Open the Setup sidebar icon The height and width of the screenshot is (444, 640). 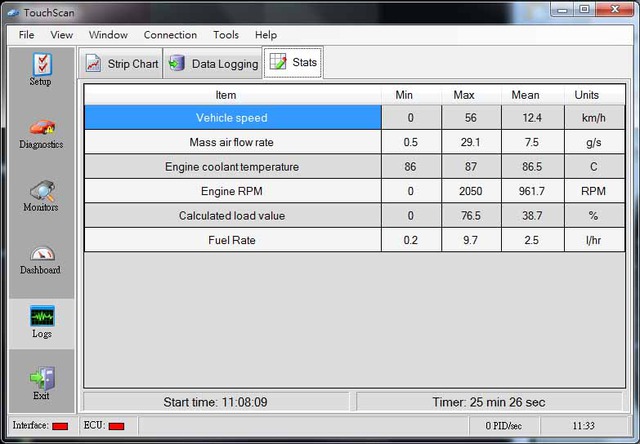(x=40, y=66)
